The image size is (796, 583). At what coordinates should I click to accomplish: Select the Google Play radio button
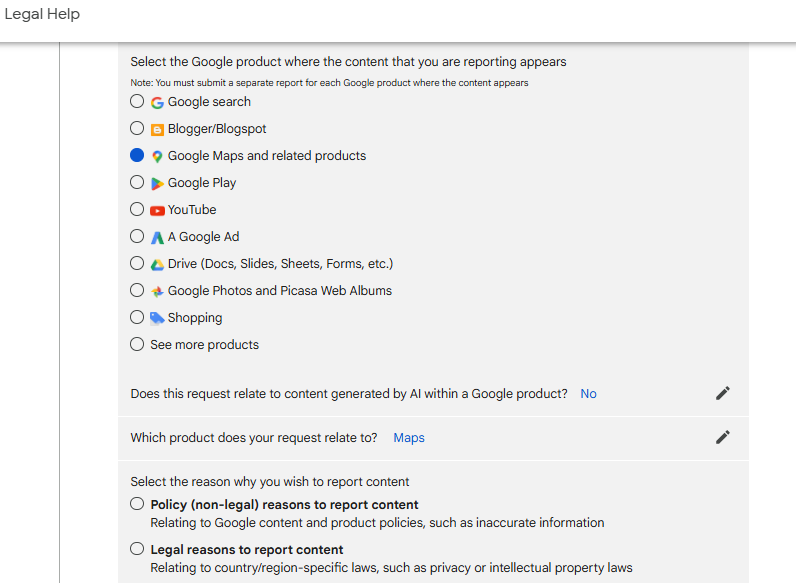pyautogui.click(x=137, y=182)
